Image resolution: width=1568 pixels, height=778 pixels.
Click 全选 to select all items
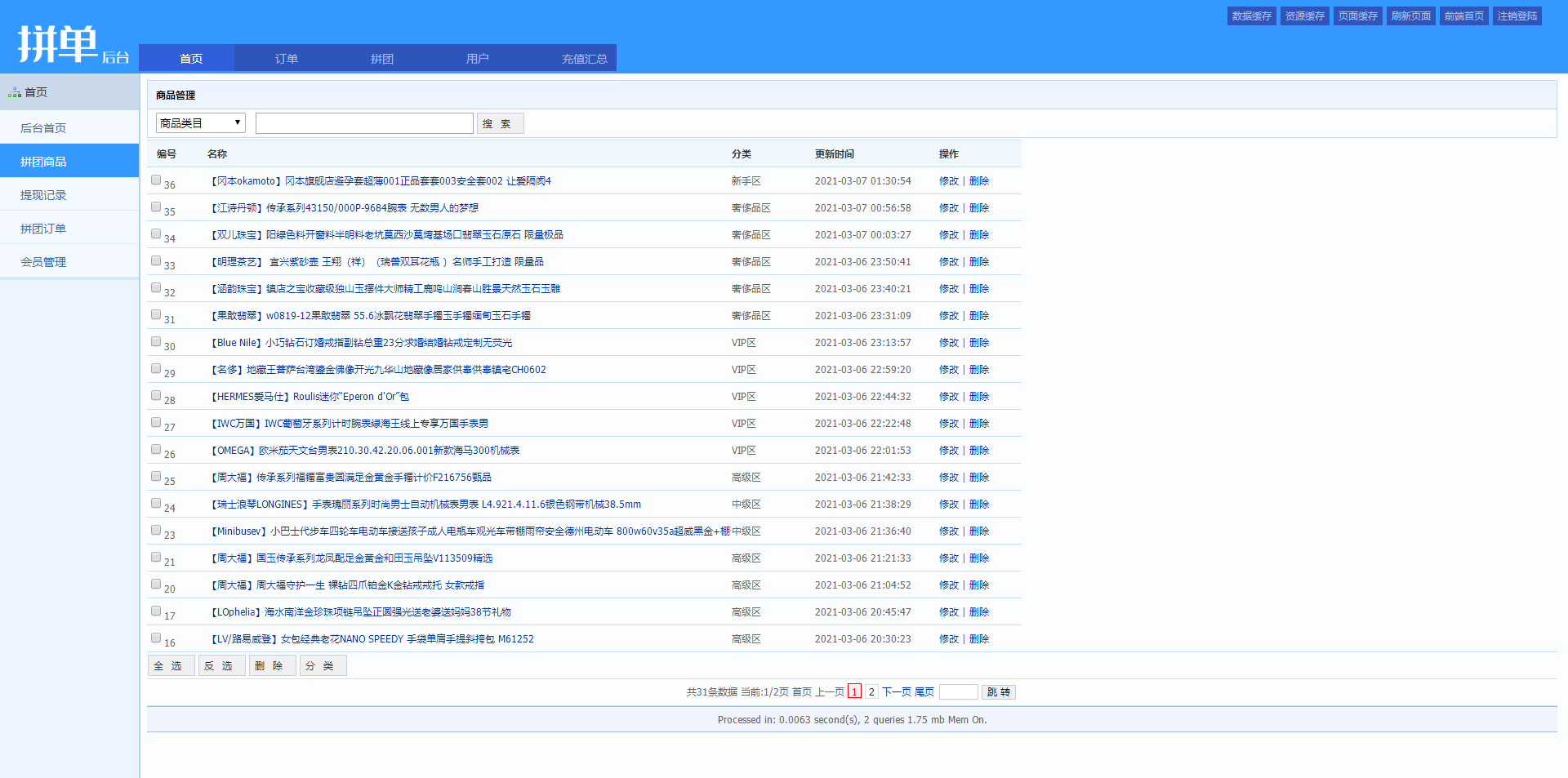(x=171, y=665)
